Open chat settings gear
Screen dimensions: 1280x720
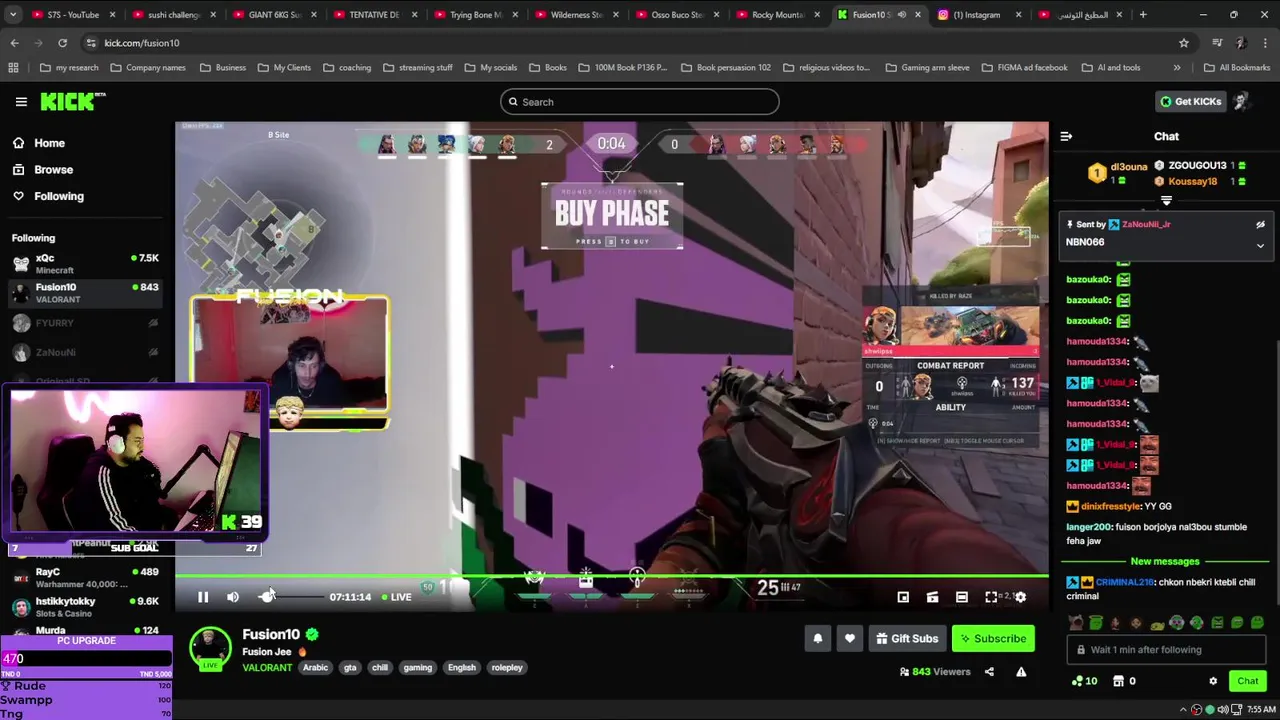tap(1213, 681)
